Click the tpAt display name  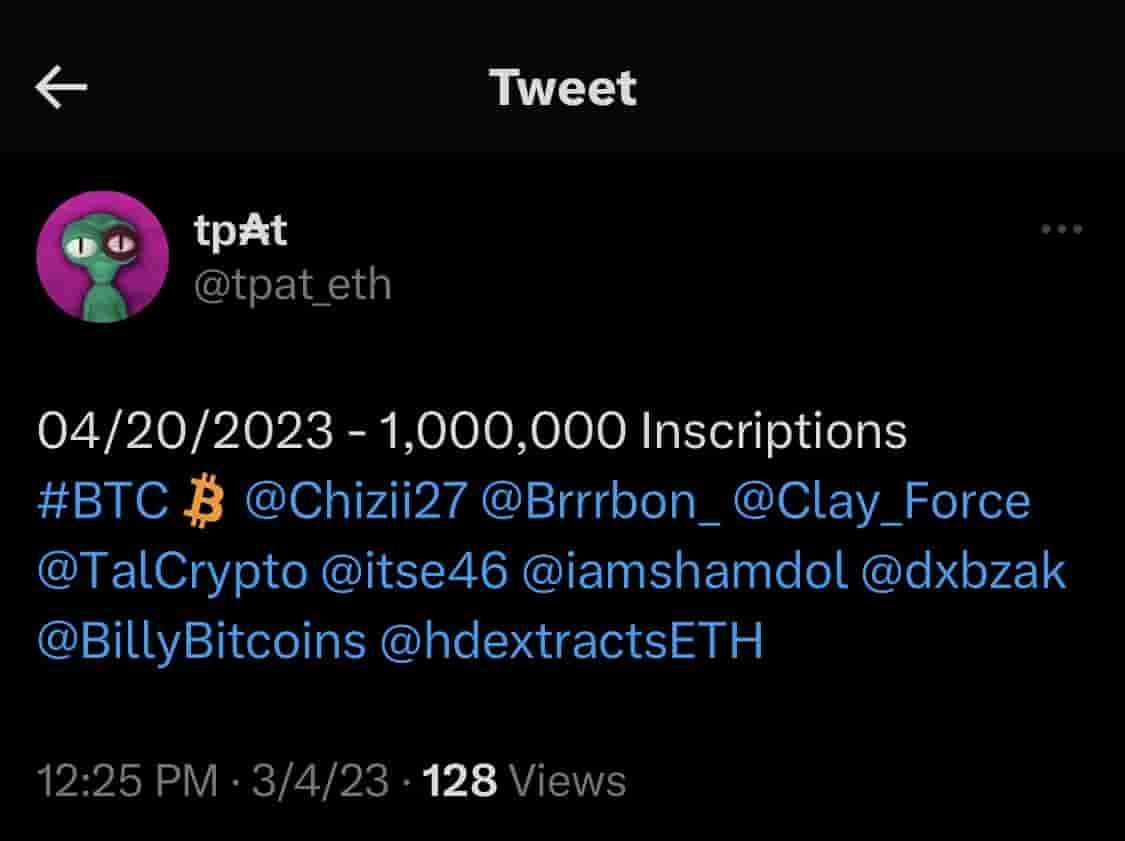pyautogui.click(x=240, y=231)
